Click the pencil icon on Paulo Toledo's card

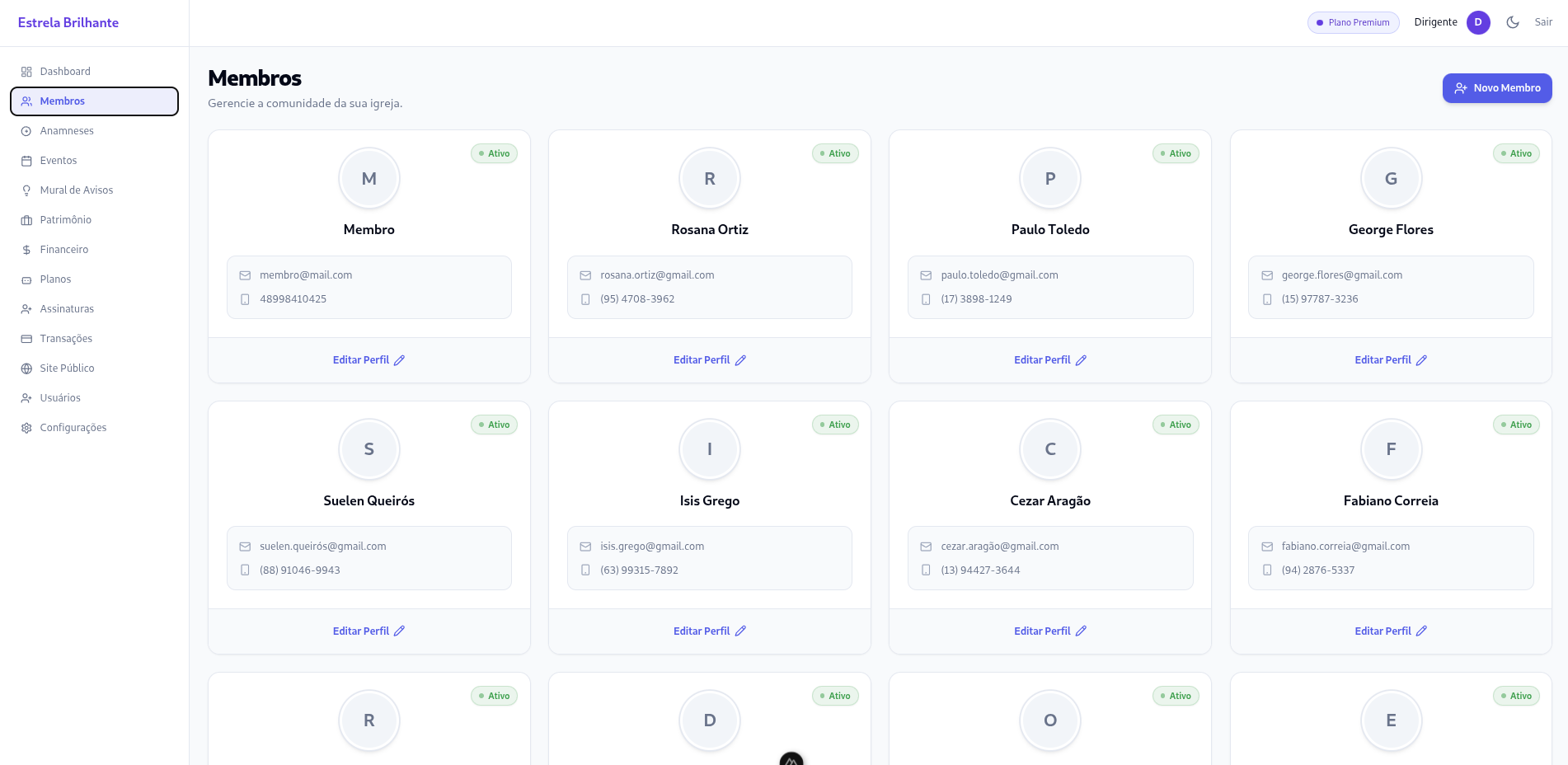[1081, 360]
